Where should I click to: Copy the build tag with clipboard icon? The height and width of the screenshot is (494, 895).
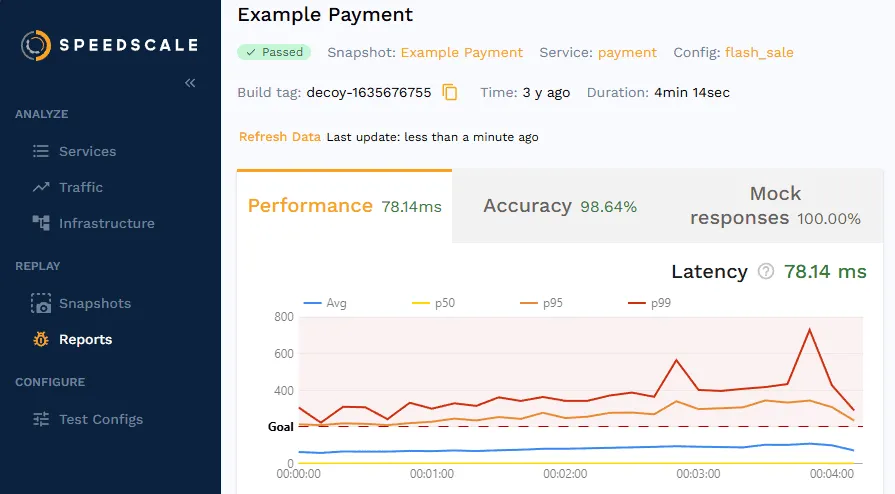coord(450,92)
